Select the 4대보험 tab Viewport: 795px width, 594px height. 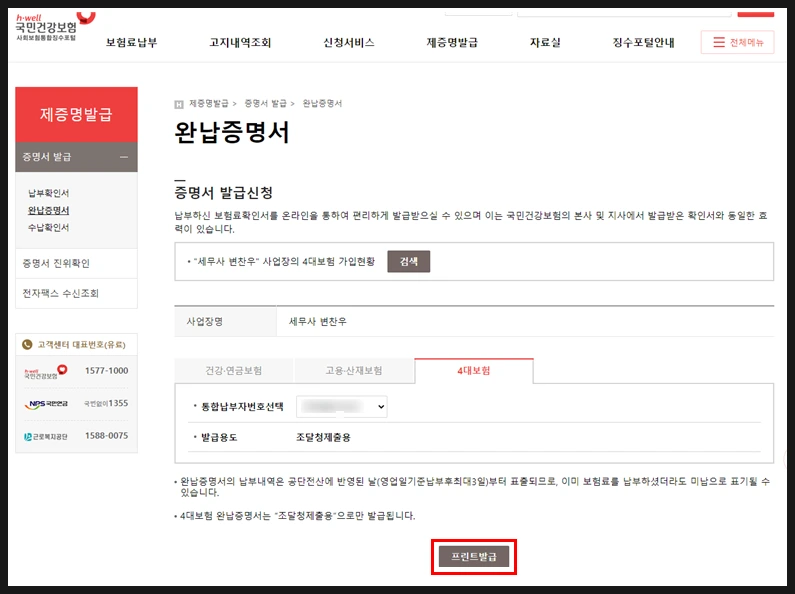[474, 370]
